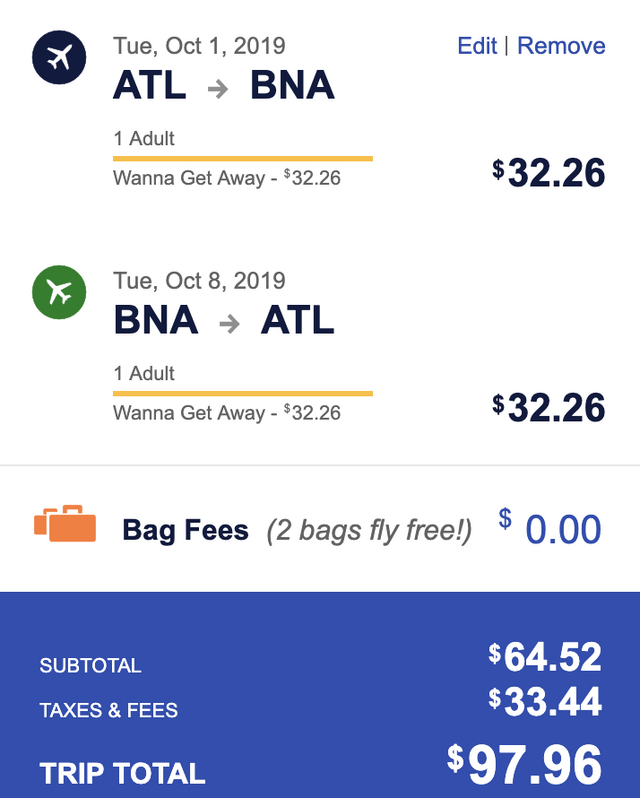The height and width of the screenshot is (798, 640).
Task: Click the ATL destination code on return flight
Action: point(298,321)
